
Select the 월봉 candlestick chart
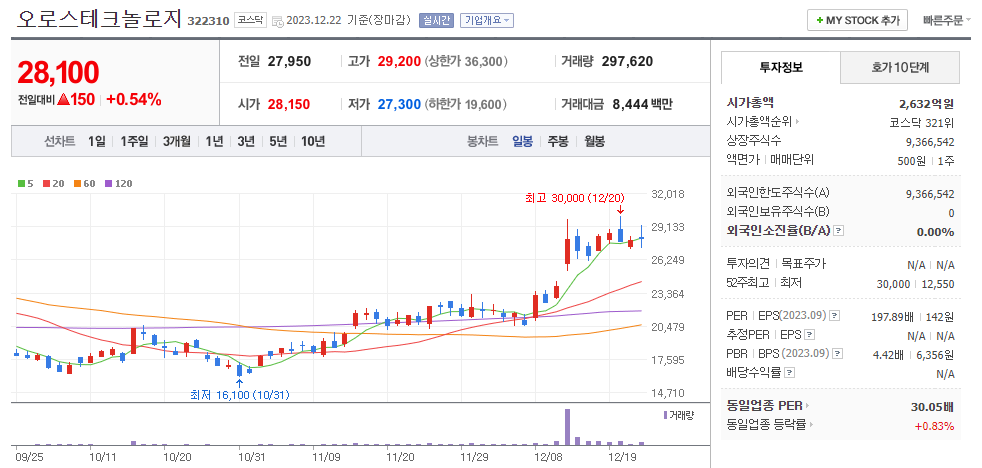[x=594, y=142]
